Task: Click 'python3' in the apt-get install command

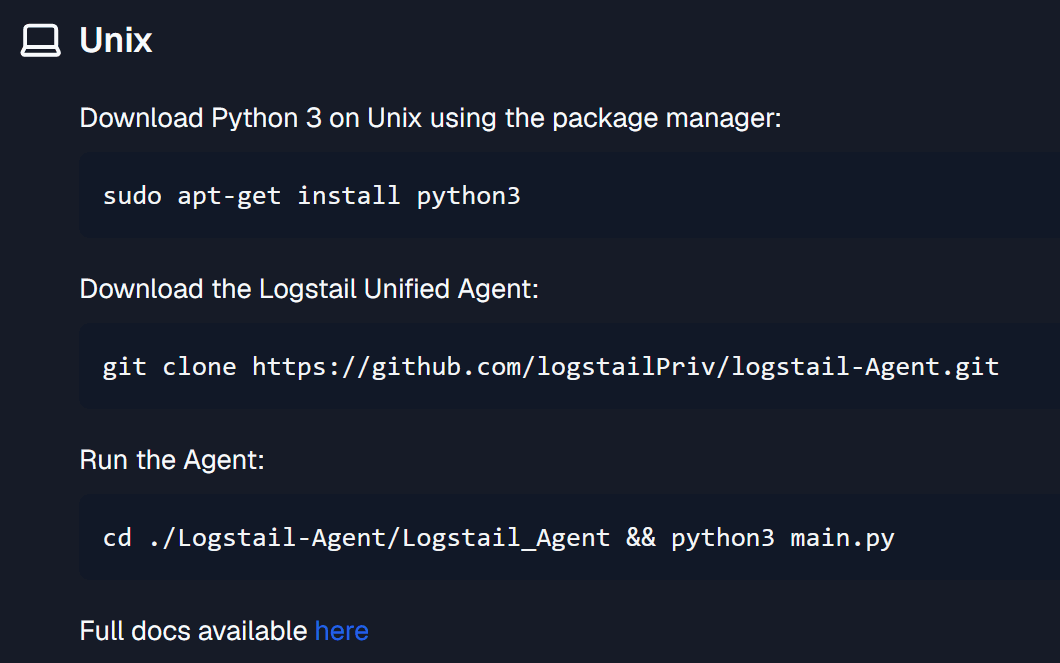Action: (468, 197)
